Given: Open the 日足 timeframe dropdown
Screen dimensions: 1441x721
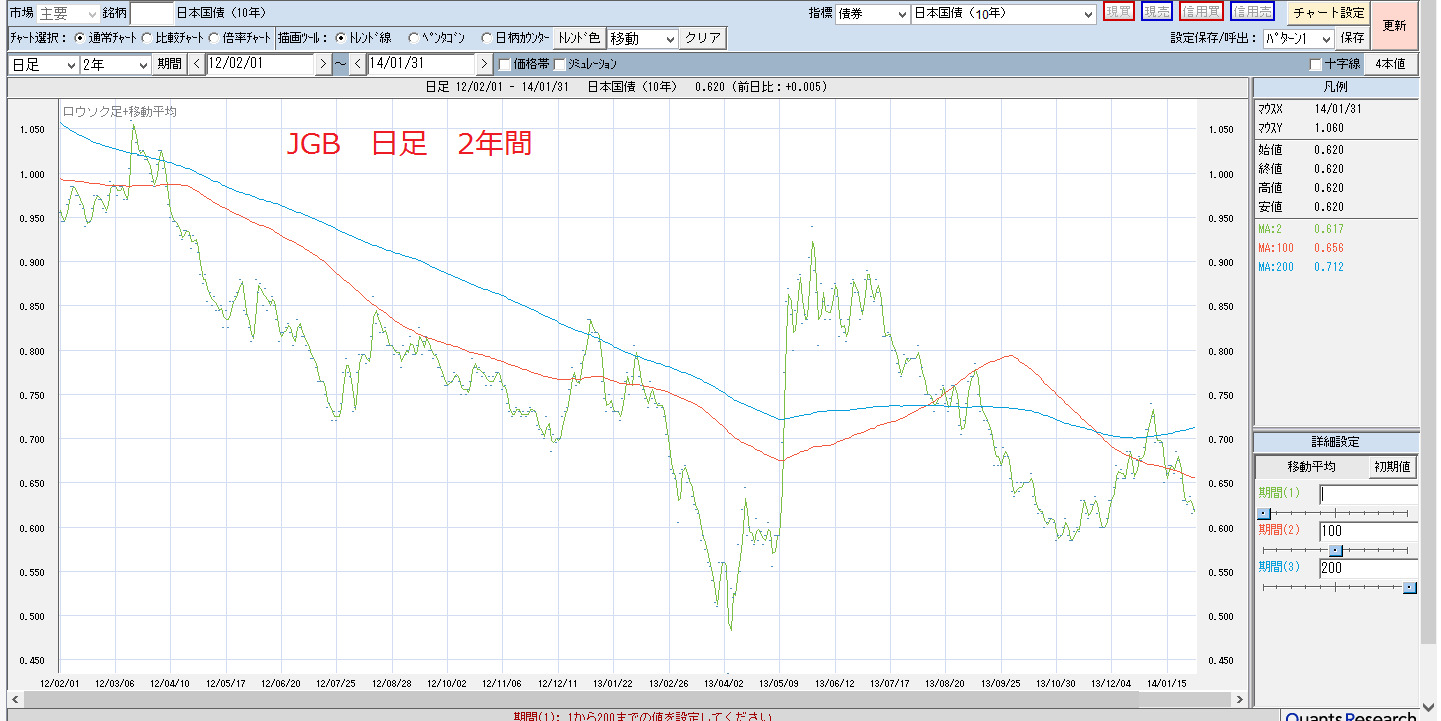Looking at the screenshot, I should coord(43,64).
